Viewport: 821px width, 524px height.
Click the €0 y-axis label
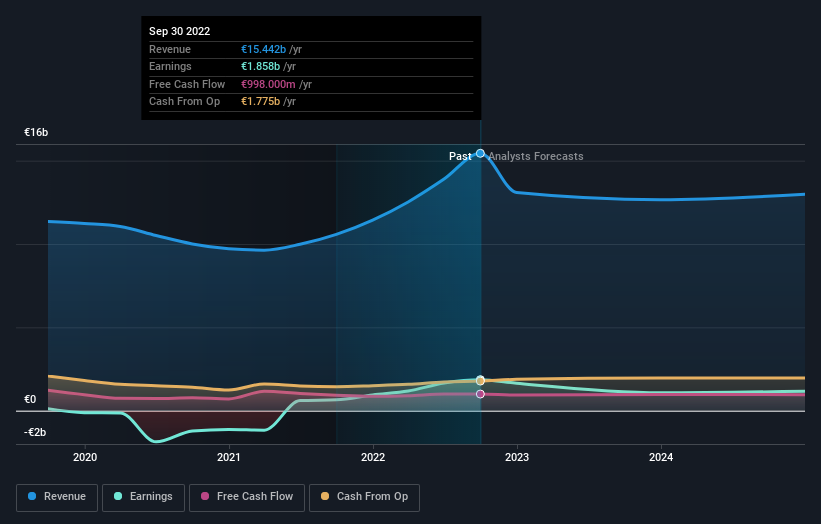[x=30, y=399]
